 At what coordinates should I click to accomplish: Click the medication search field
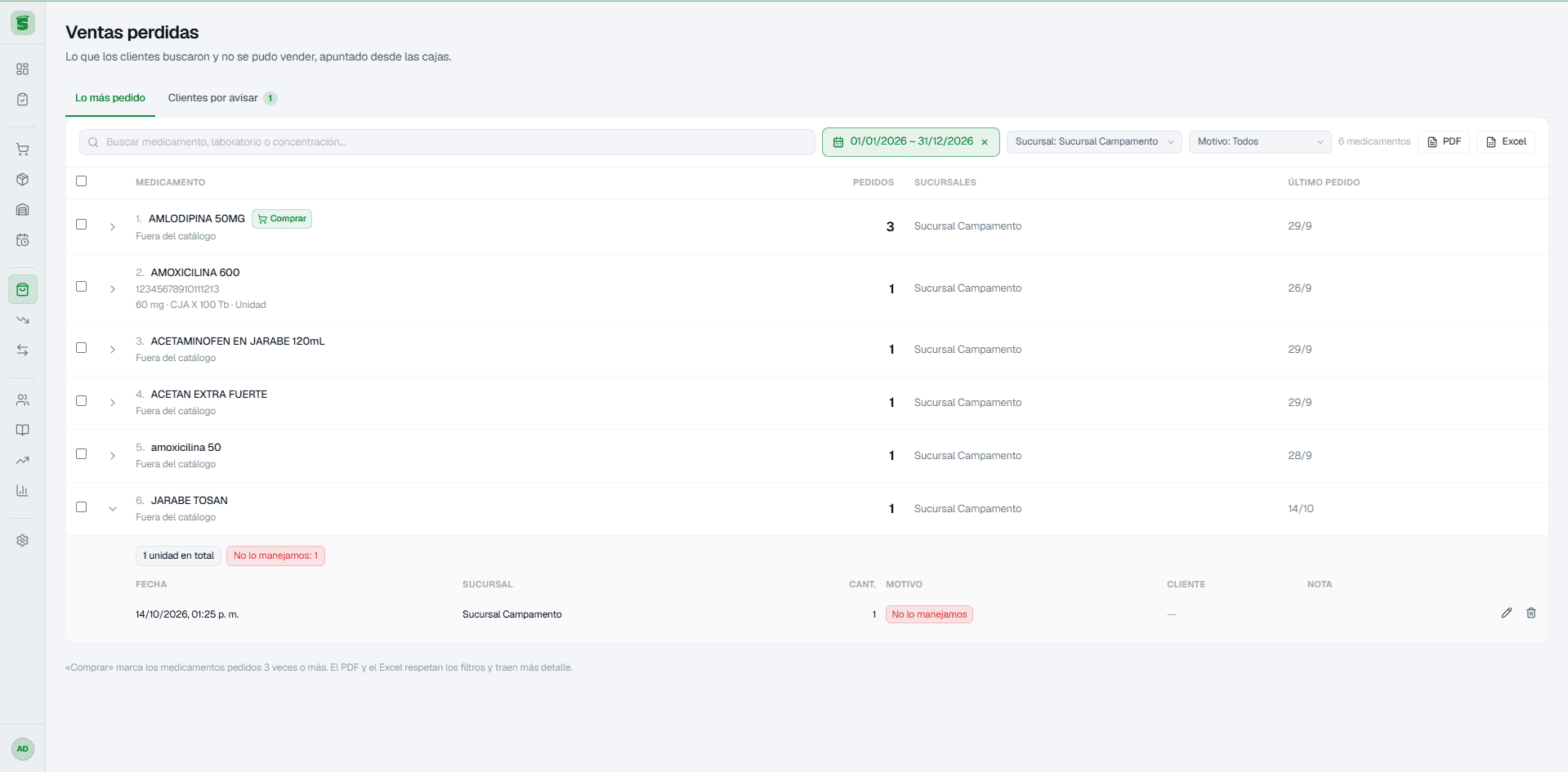coord(447,142)
